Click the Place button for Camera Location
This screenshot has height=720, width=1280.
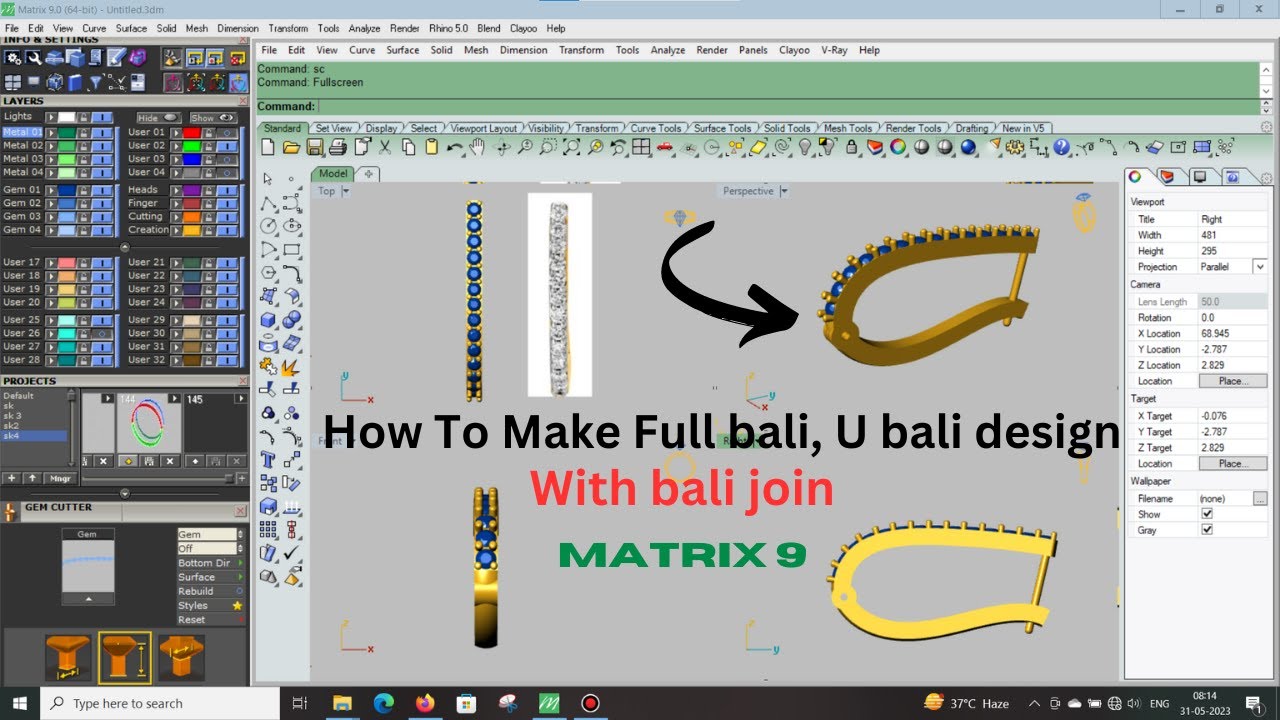coord(1232,381)
